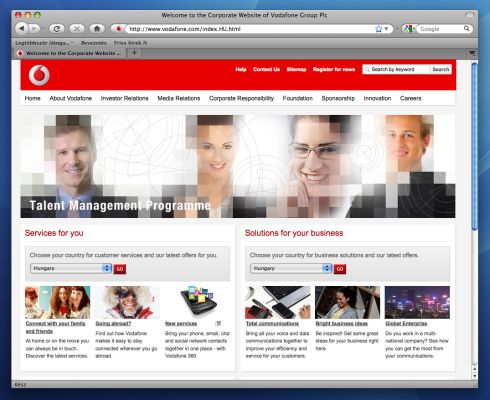Screen dimensions: 490x400
Task: Open Connect with your family and friends link
Action: tap(55, 327)
